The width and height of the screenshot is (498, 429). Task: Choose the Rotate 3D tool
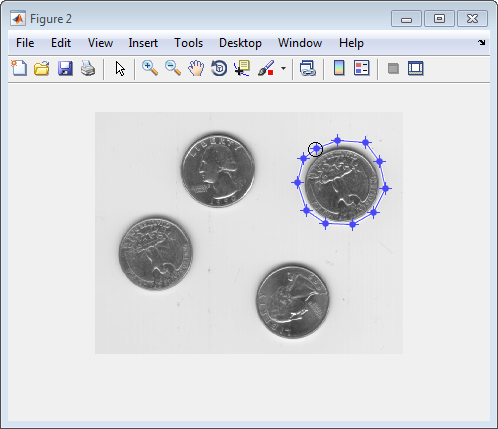pos(219,68)
